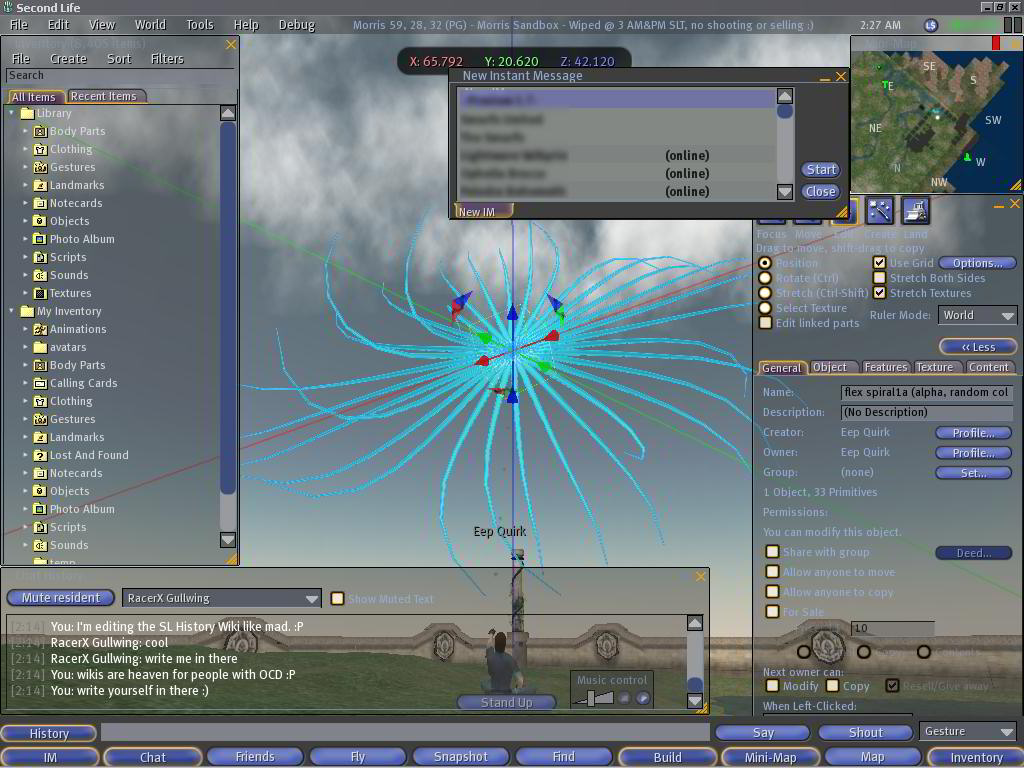The width and height of the screenshot is (1024, 768).
Task: Collapse the My Inventory folder tree
Action: pyautogui.click(x=12, y=311)
